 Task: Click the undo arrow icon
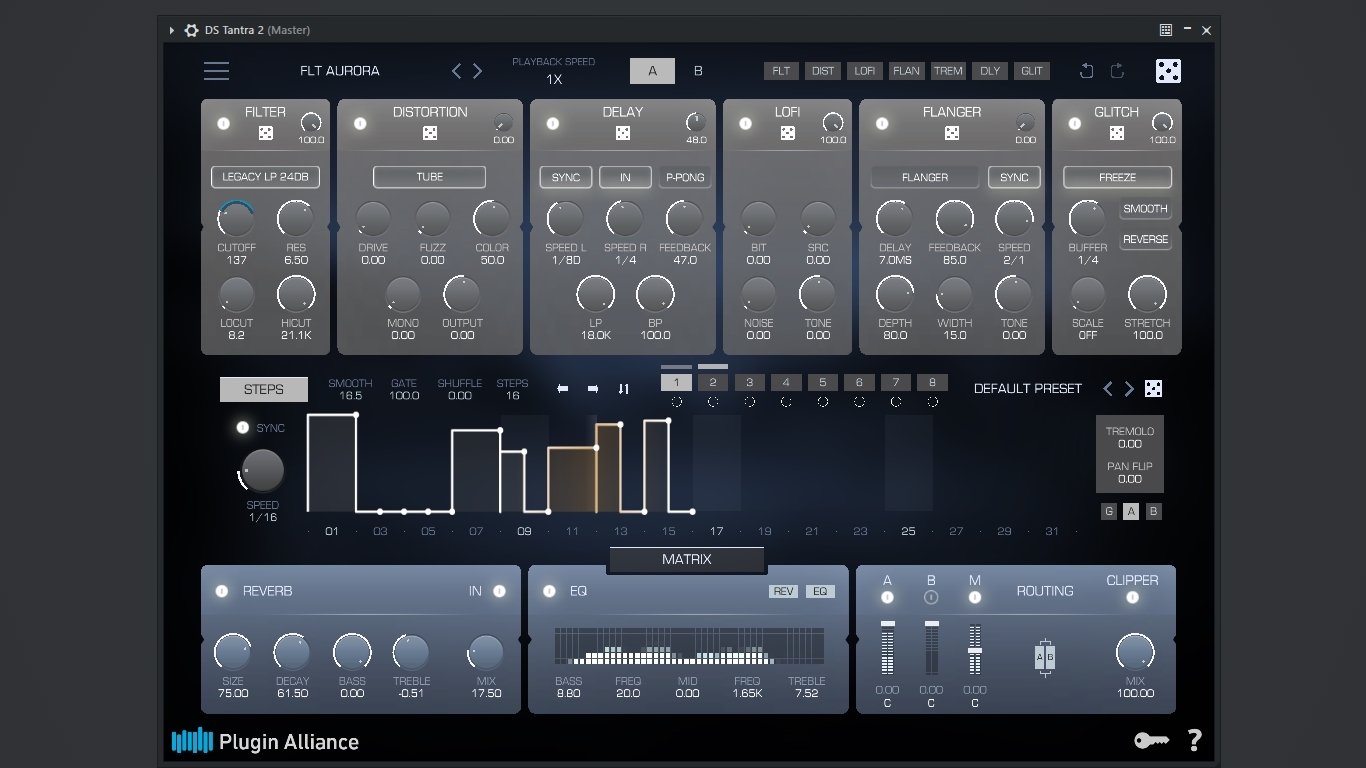click(1087, 71)
